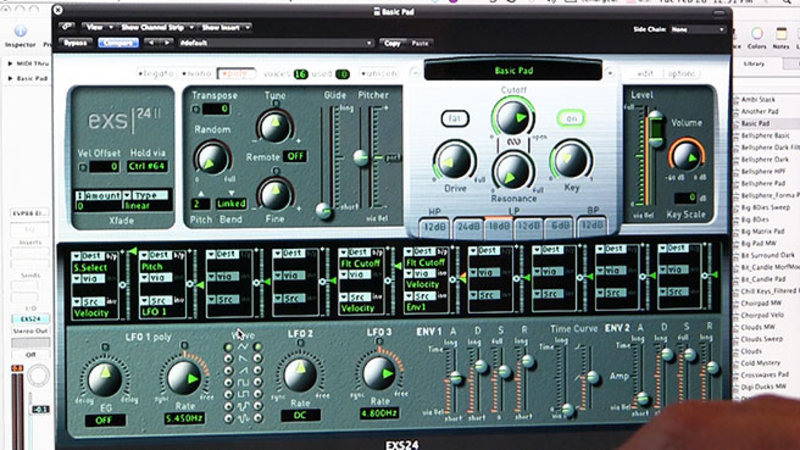Click the Key Scale dB value field
Viewport: 800px width, 450px height.
pos(684,197)
